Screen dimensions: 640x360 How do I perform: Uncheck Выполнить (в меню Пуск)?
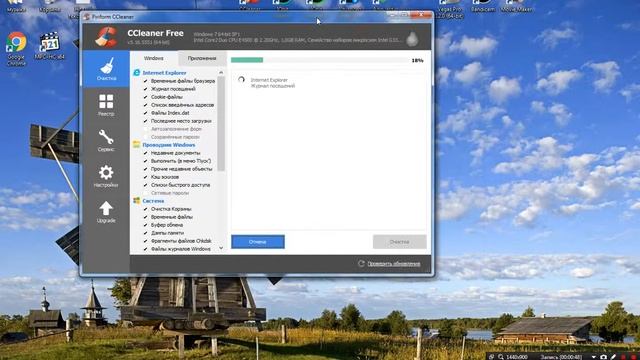146,161
